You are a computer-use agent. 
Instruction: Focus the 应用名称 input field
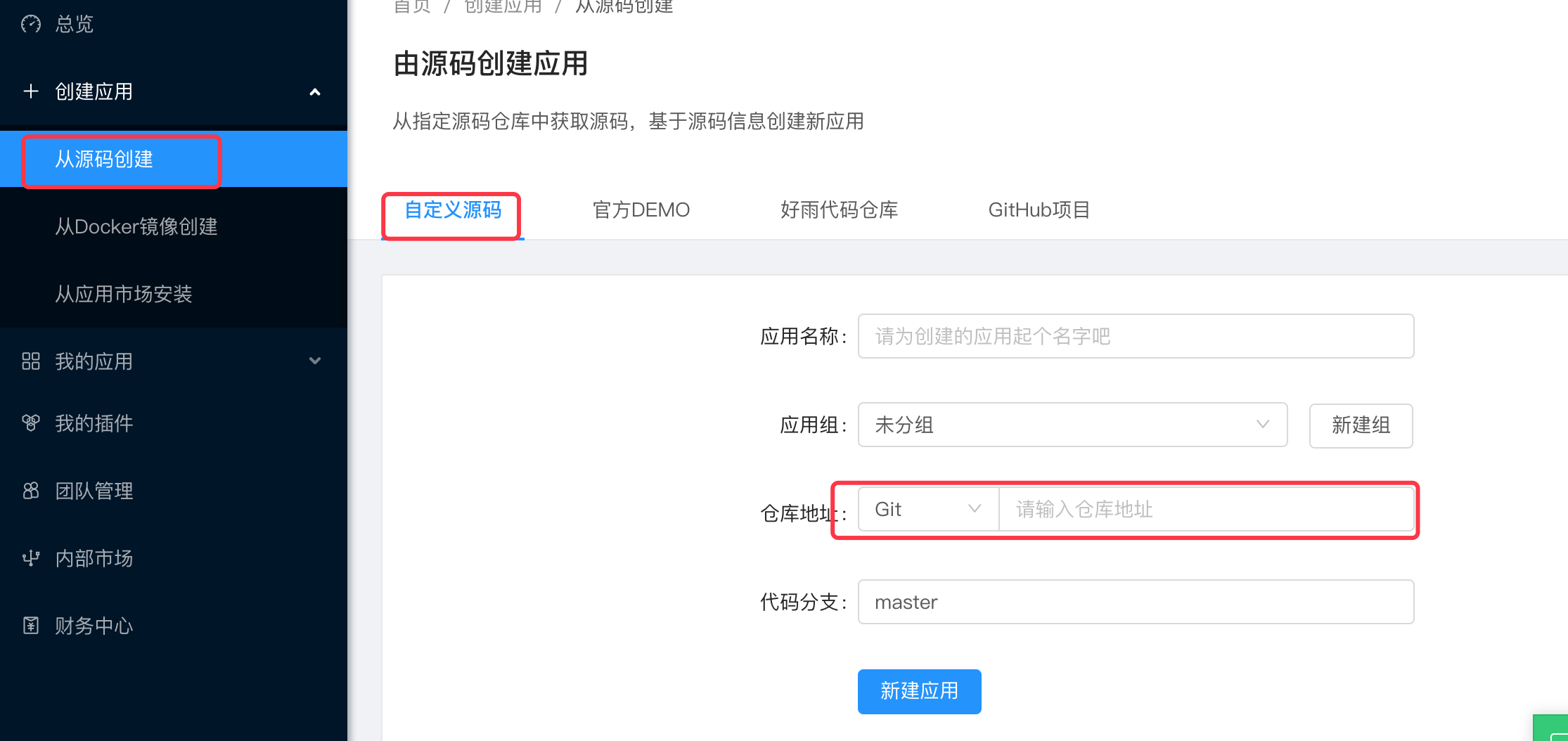[x=1136, y=336]
